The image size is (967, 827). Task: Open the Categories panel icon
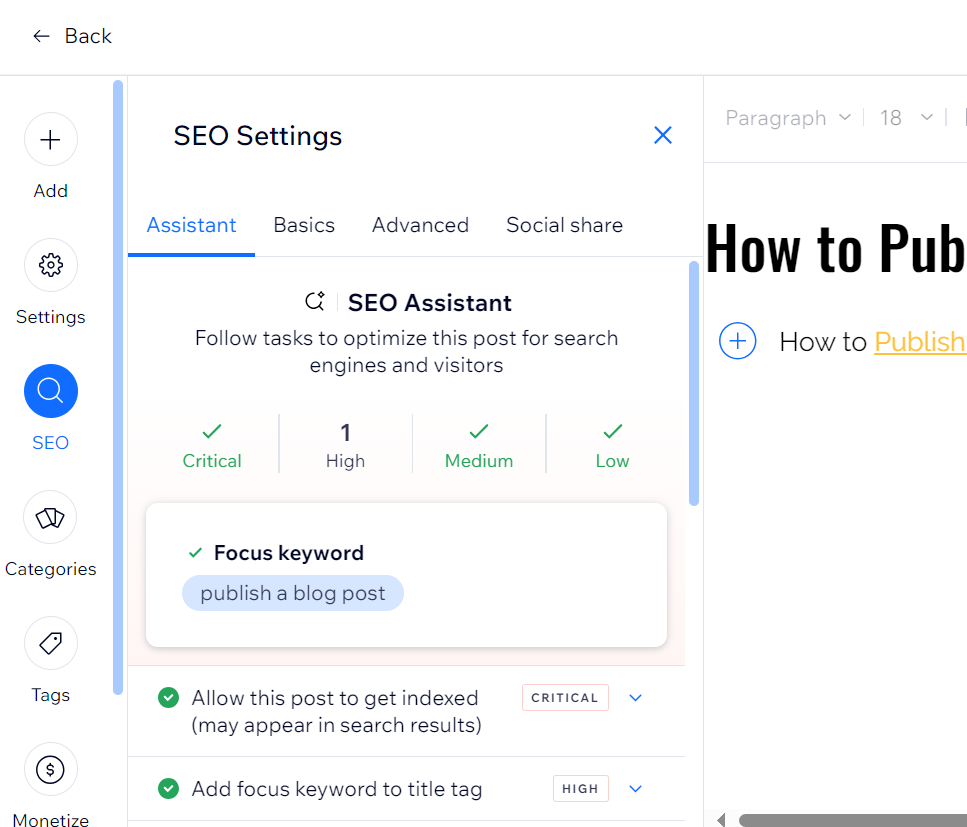[x=50, y=517]
